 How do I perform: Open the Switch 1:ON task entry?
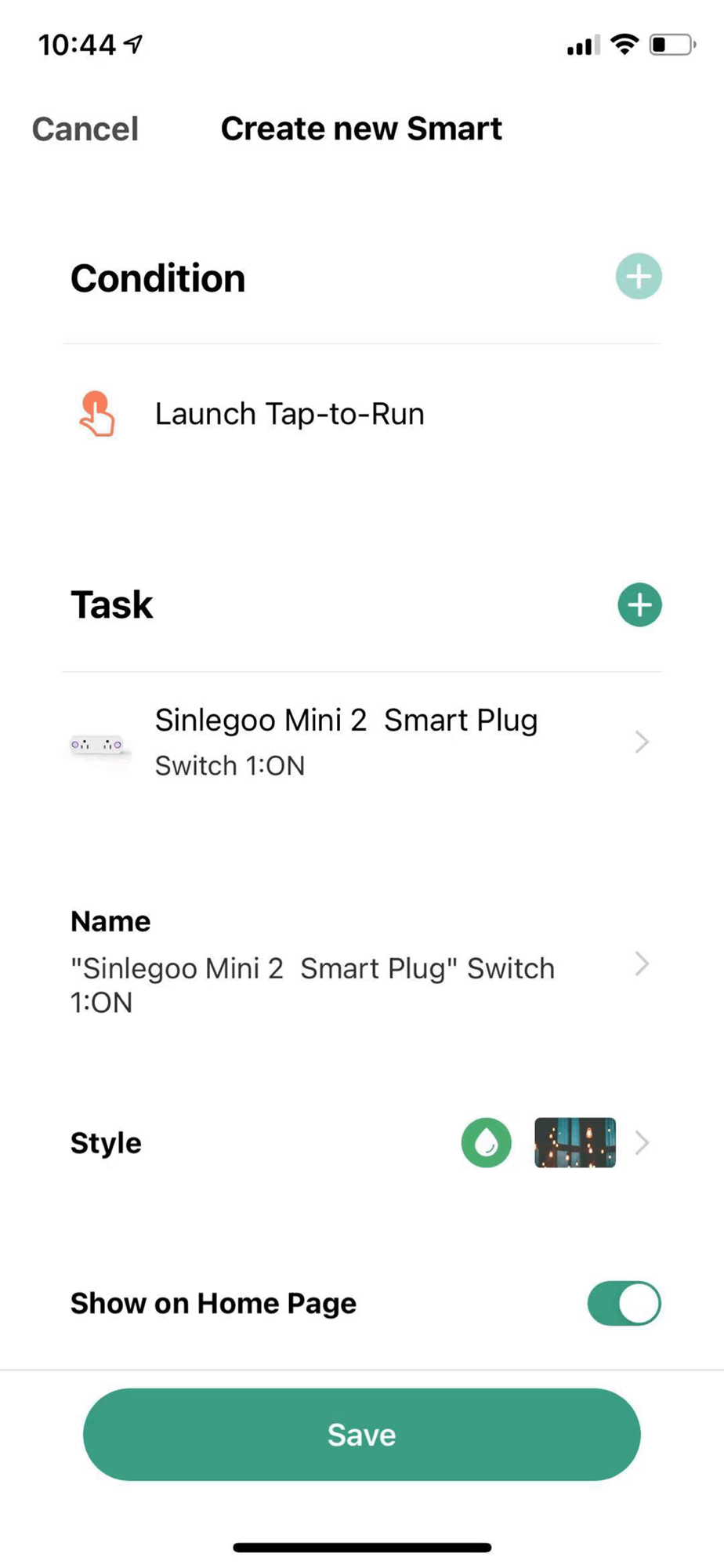(x=362, y=742)
